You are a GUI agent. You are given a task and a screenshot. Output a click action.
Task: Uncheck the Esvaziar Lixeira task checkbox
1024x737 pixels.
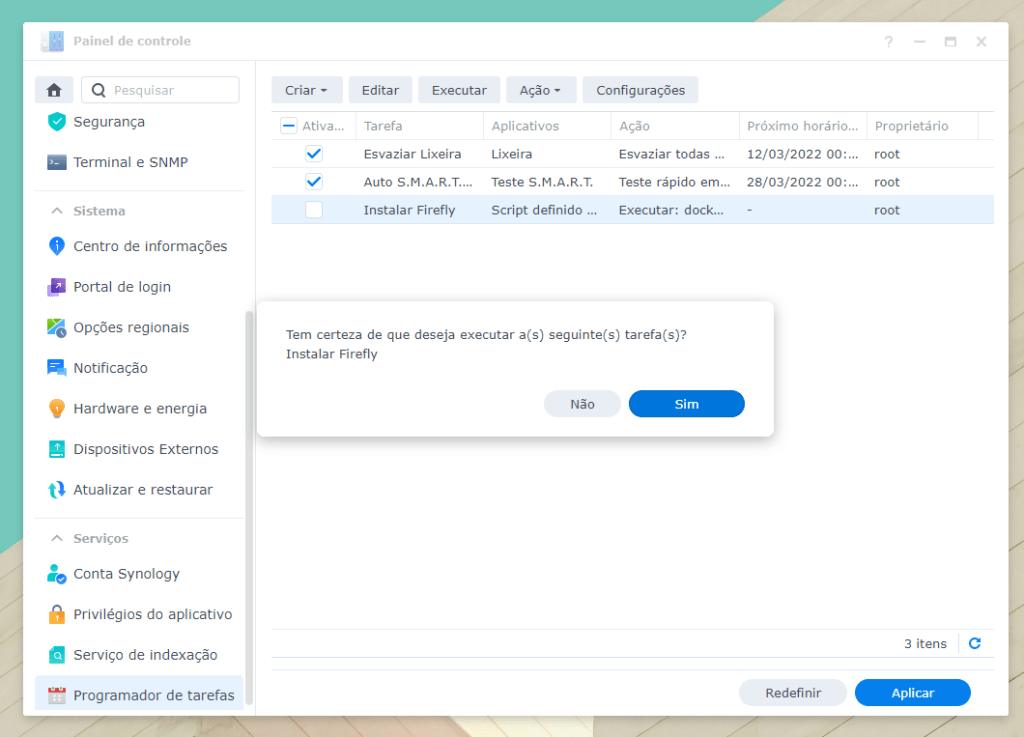coord(314,154)
